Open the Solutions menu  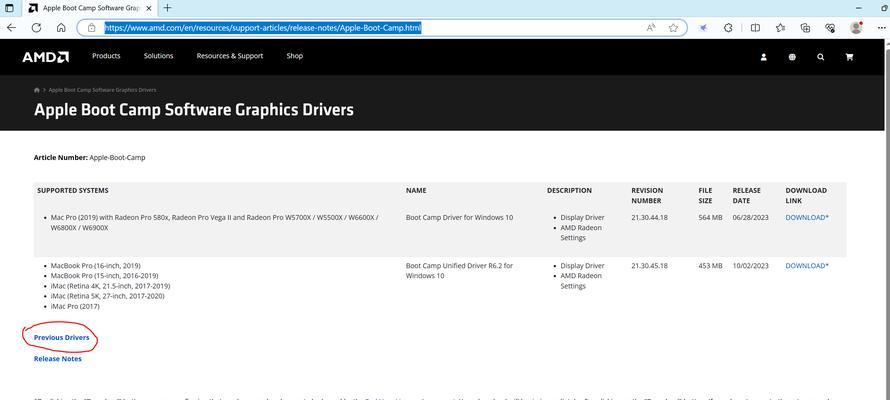click(158, 56)
